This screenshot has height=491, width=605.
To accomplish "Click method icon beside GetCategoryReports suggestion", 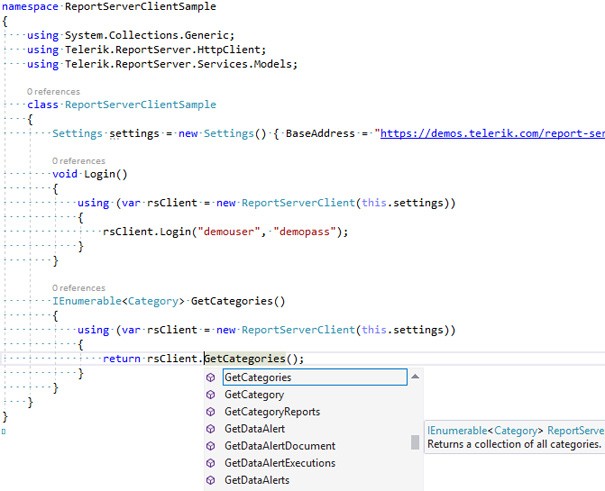I will point(211,412).
